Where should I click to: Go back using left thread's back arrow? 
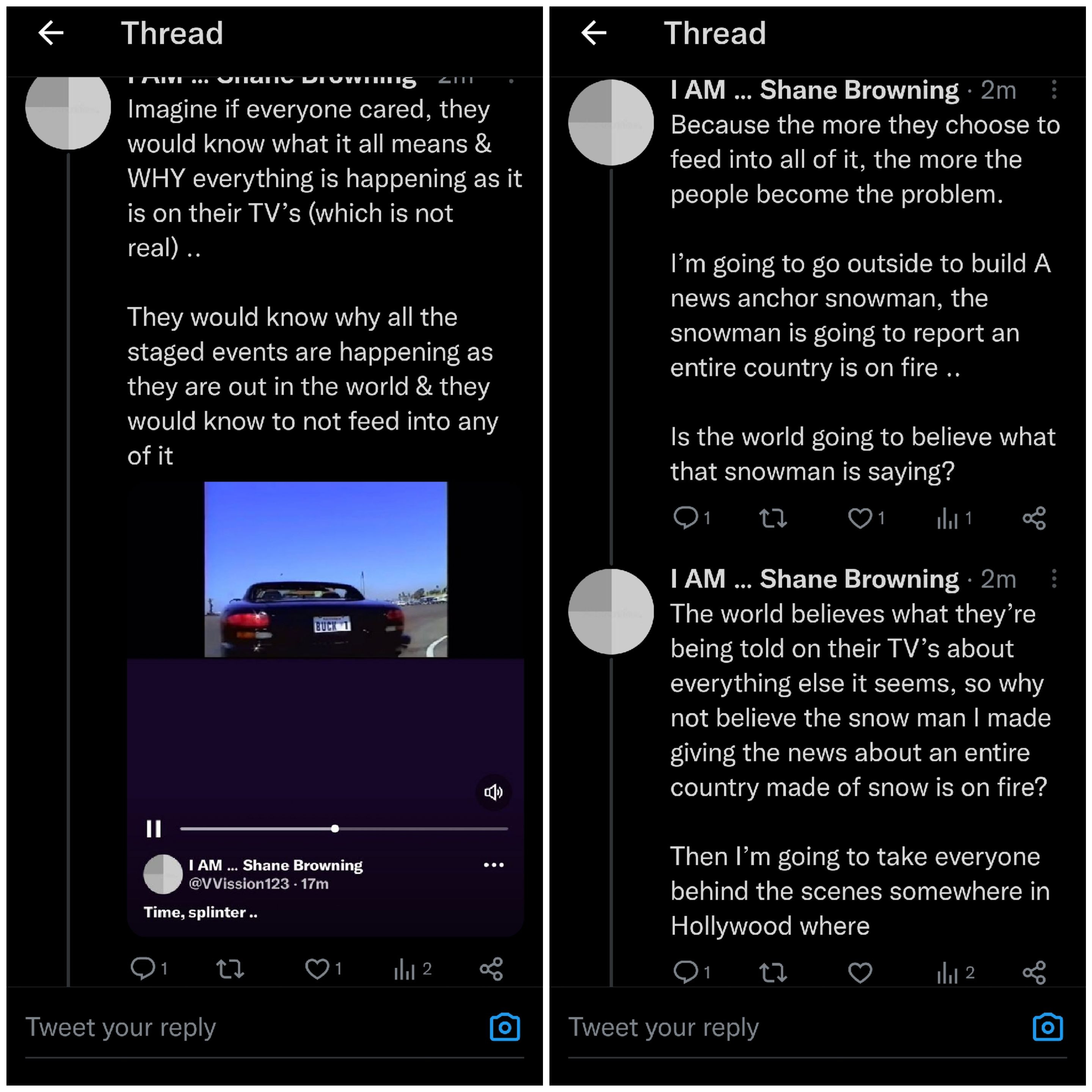coord(51,33)
